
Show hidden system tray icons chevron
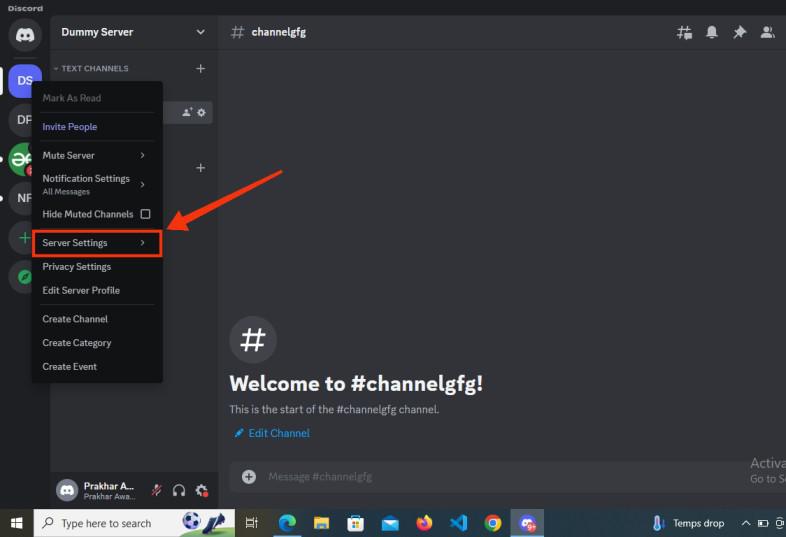[x=746, y=523]
